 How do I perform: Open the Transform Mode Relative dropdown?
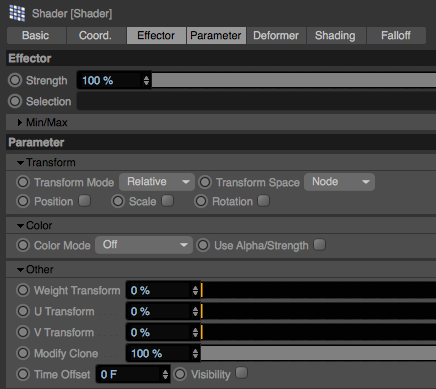pyautogui.click(x=157, y=182)
